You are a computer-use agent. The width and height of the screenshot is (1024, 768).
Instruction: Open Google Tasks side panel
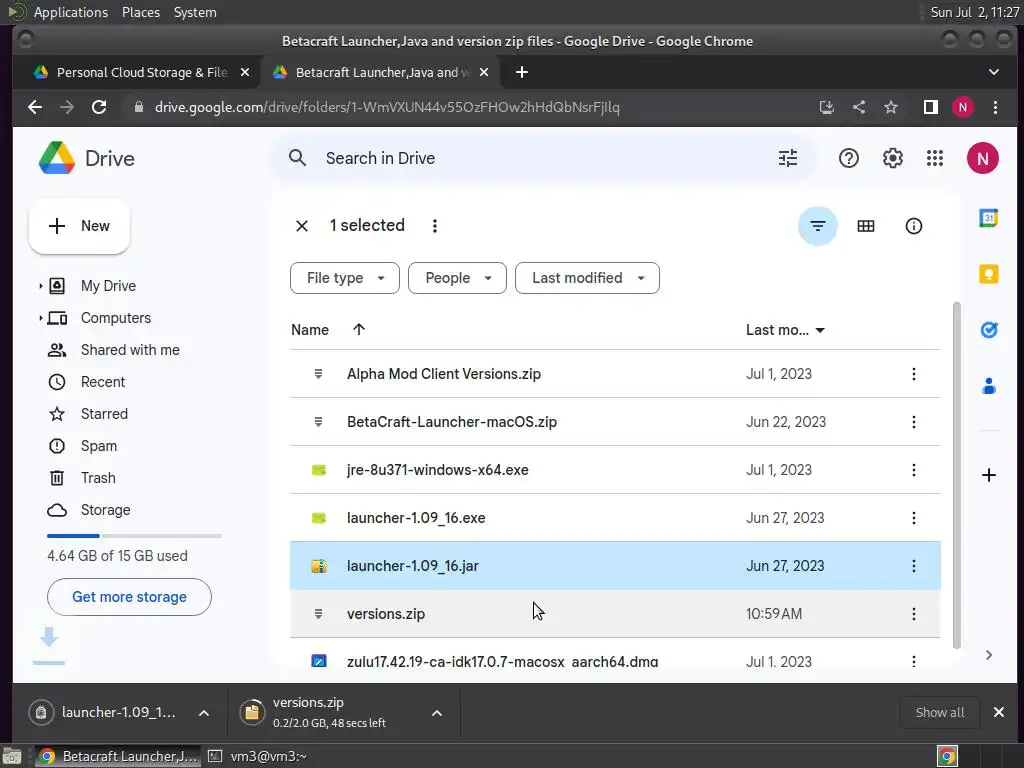pos(988,330)
